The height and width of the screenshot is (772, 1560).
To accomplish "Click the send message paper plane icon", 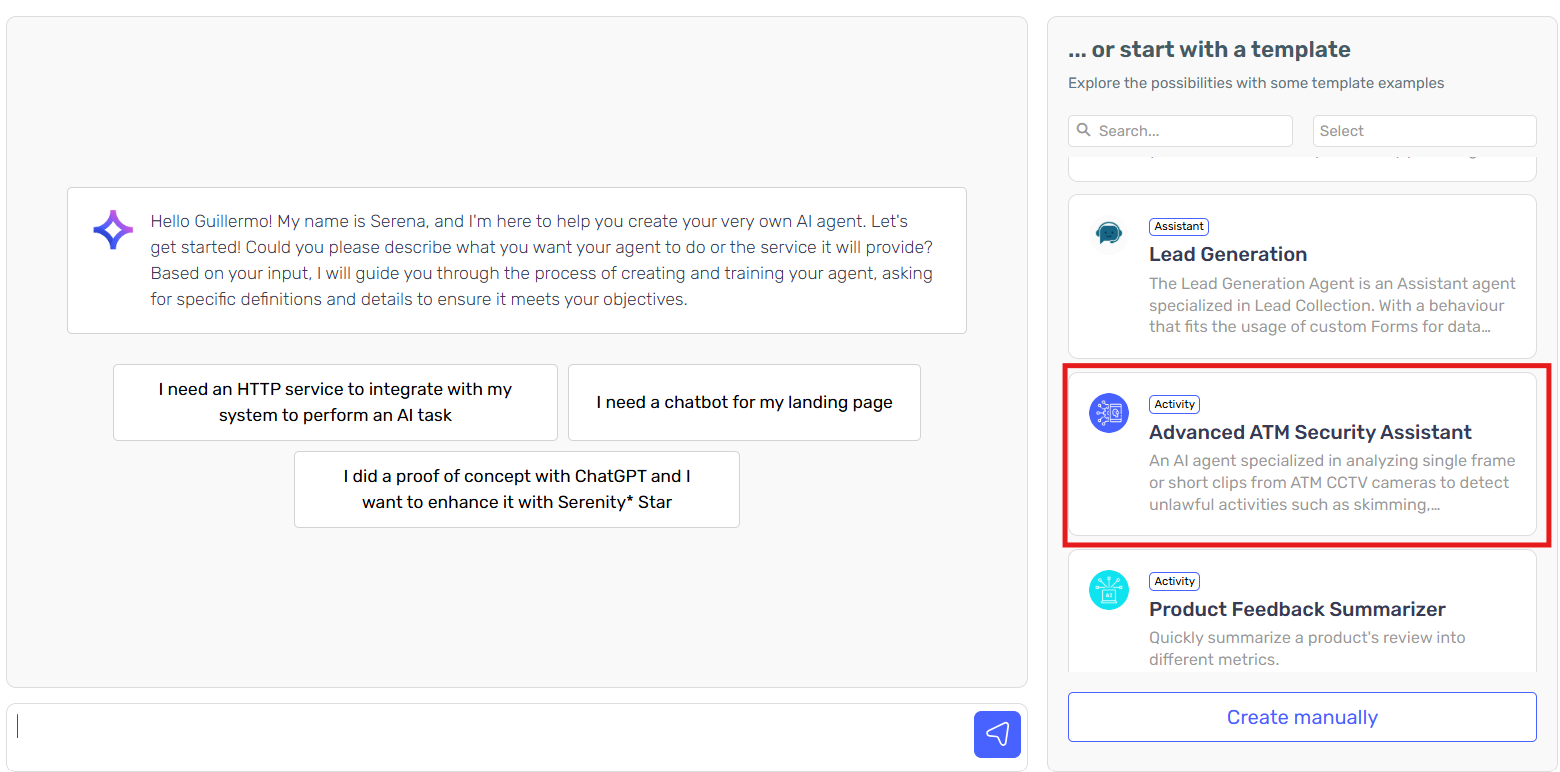I will 997,735.
